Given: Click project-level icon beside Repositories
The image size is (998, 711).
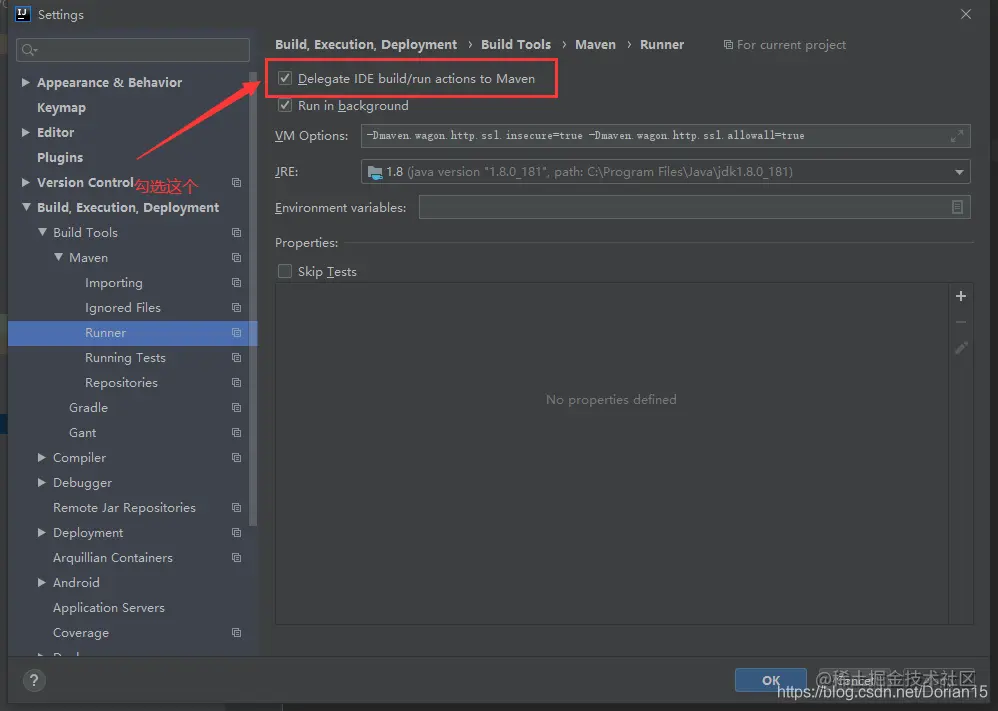Looking at the screenshot, I should click(x=237, y=383).
